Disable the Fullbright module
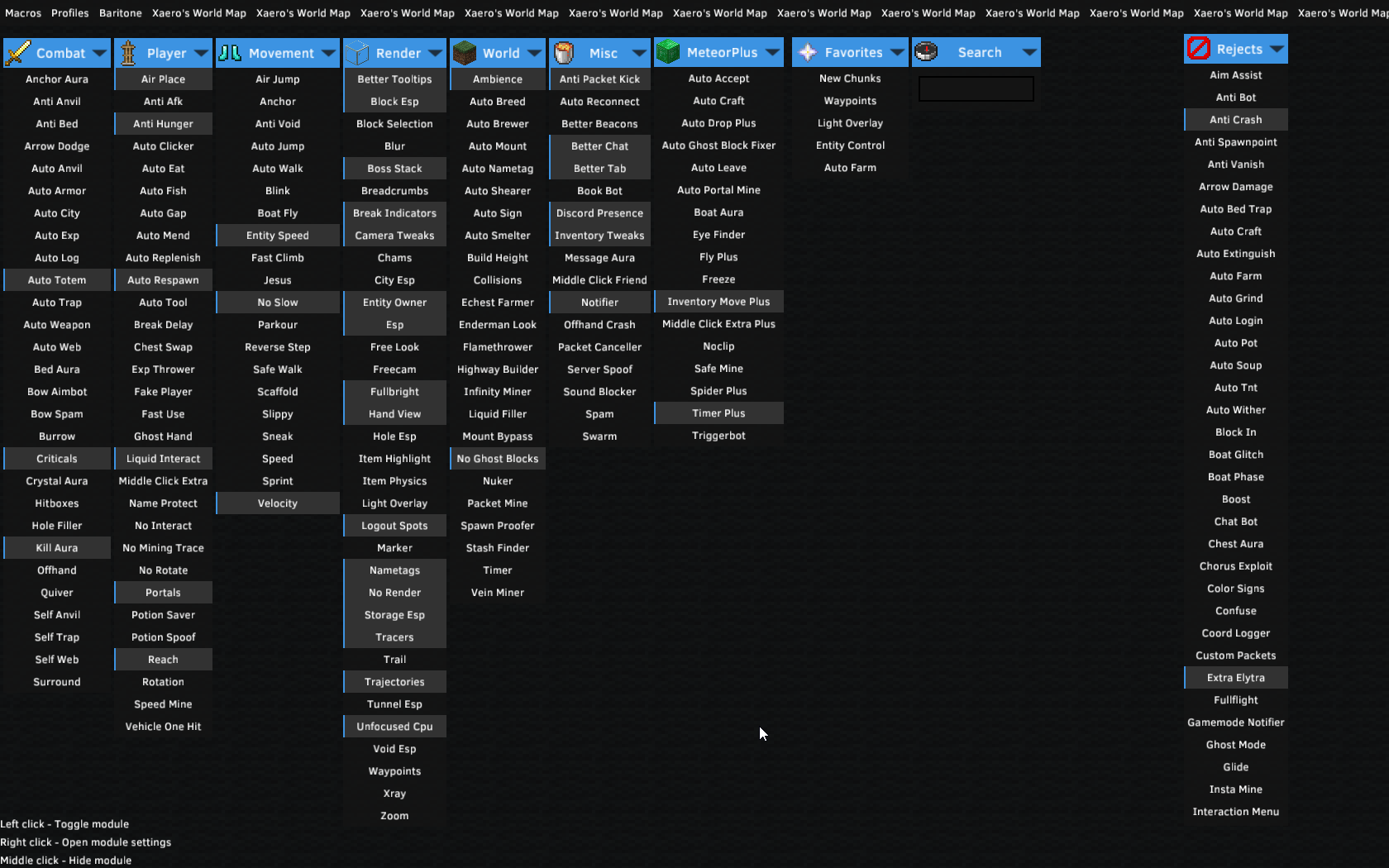This screenshot has width=1389, height=868. click(394, 391)
